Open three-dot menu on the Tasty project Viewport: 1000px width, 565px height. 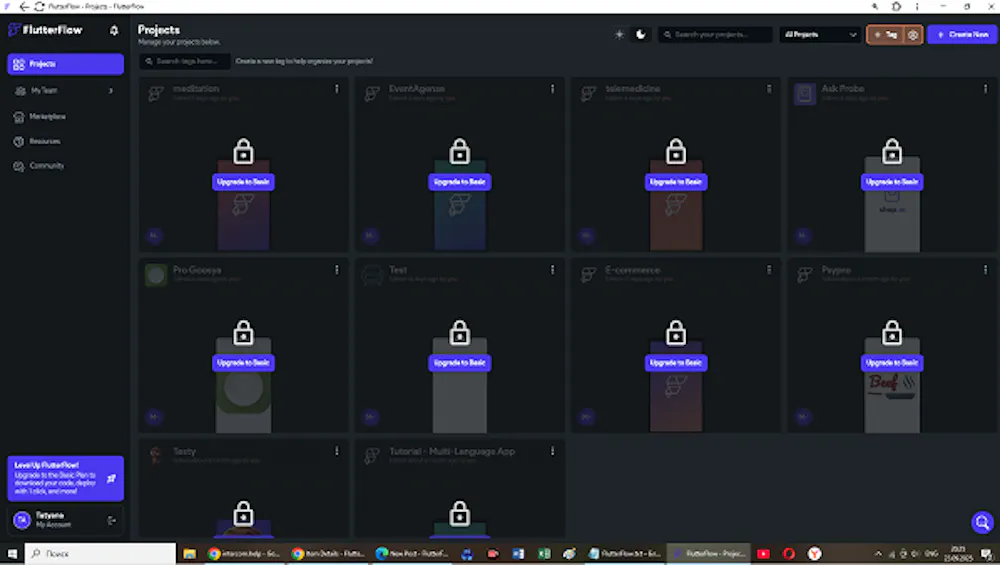[337, 451]
